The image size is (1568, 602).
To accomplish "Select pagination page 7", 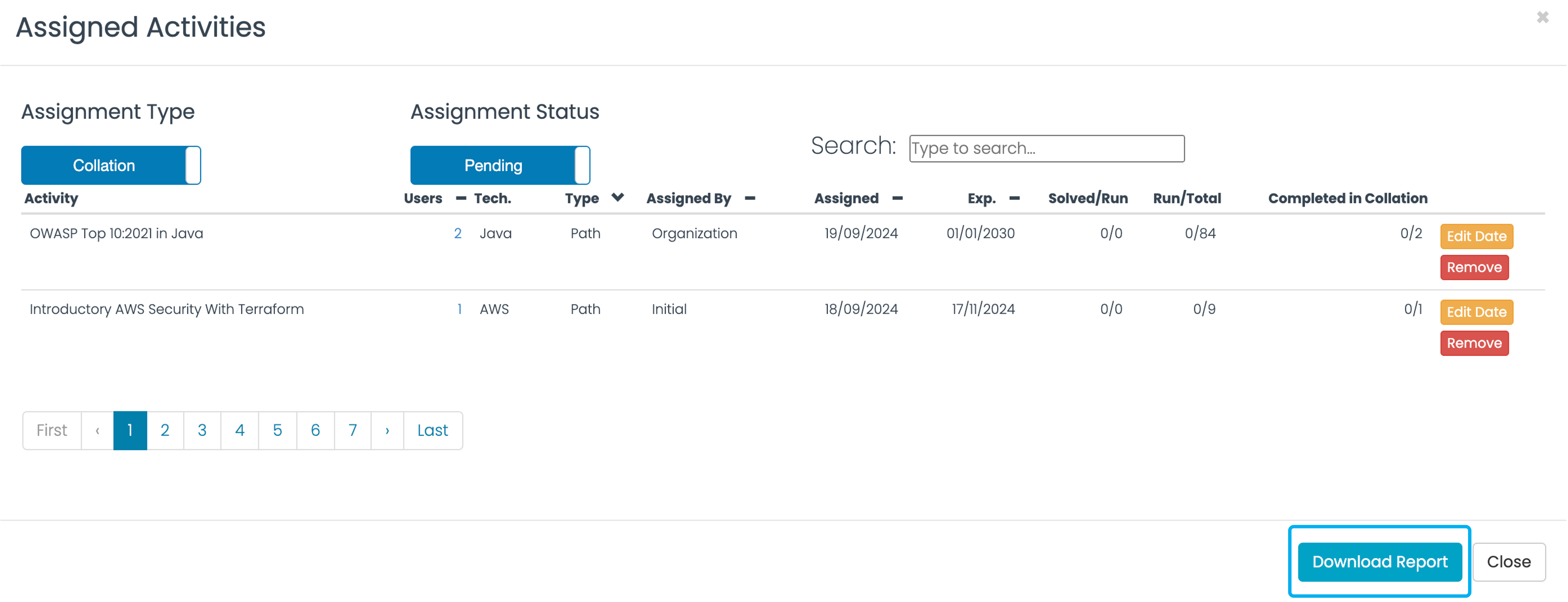I will [x=352, y=430].
